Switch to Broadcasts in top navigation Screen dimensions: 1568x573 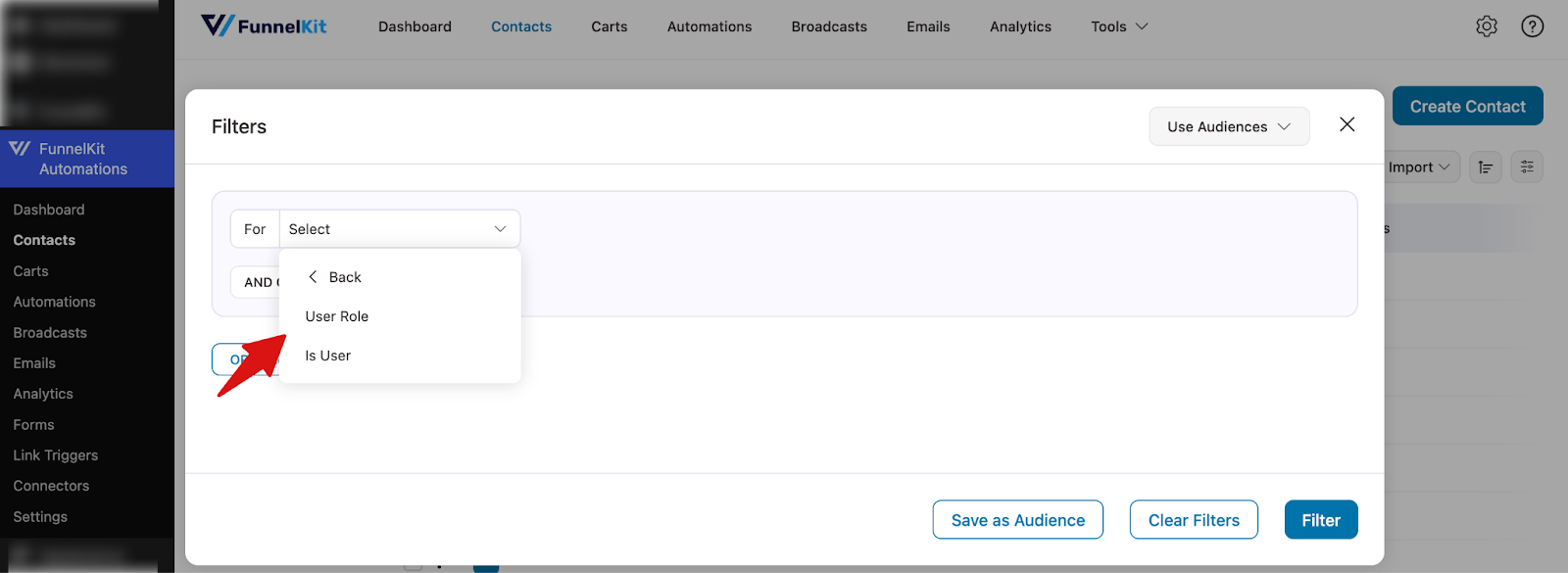pos(828,26)
